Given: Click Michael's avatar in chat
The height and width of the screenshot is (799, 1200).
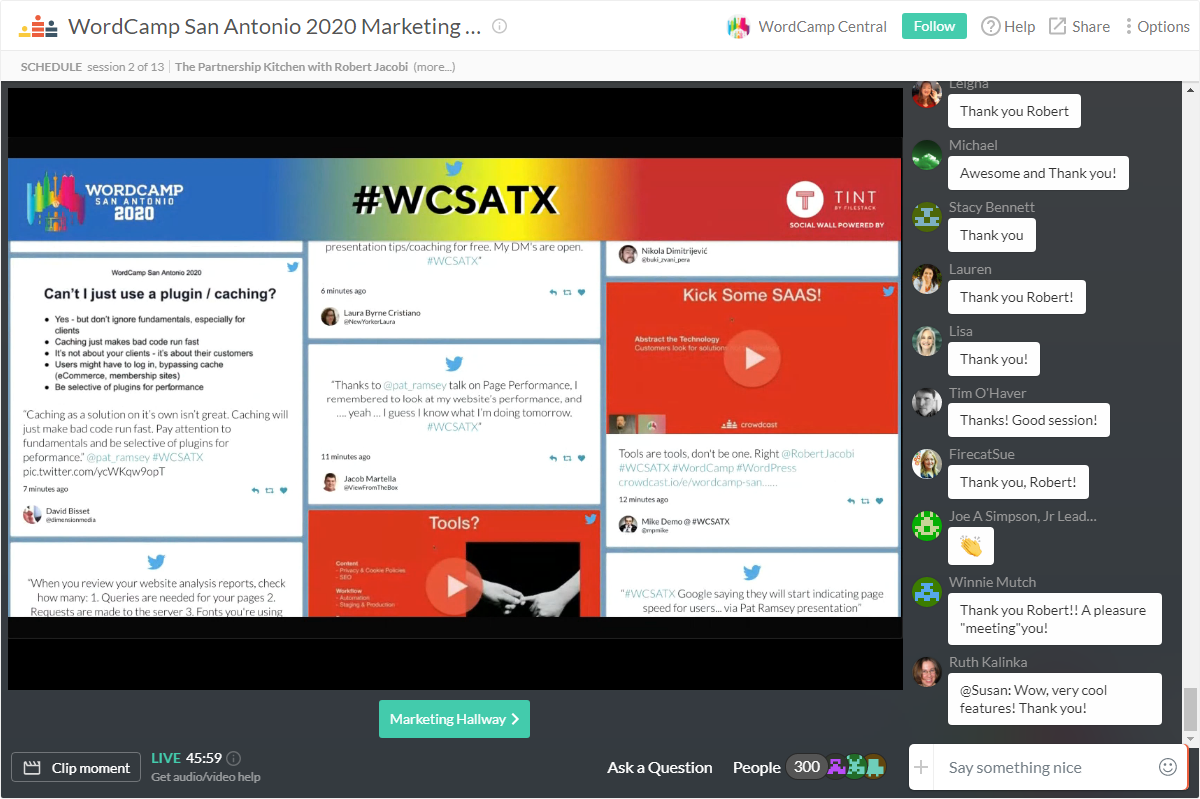Looking at the screenshot, I should coord(927,155).
